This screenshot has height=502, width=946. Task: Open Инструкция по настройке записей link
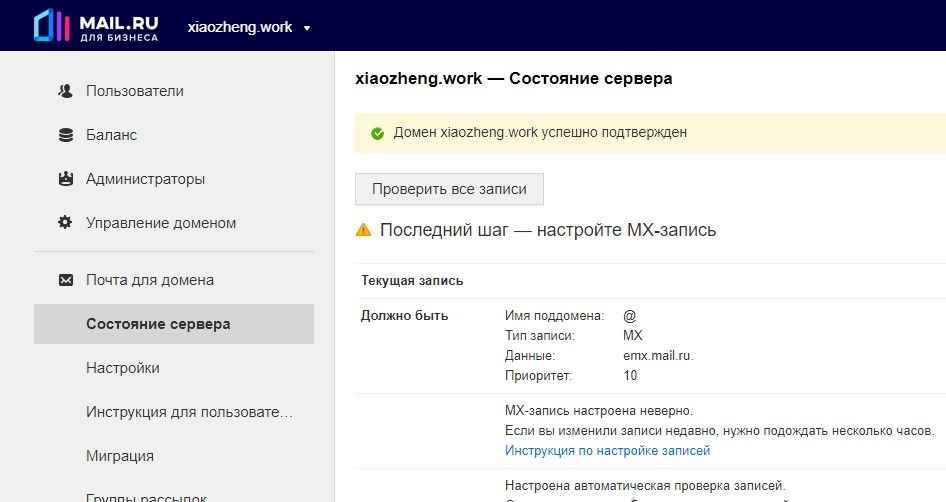pyautogui.click(x=607, y=451)
